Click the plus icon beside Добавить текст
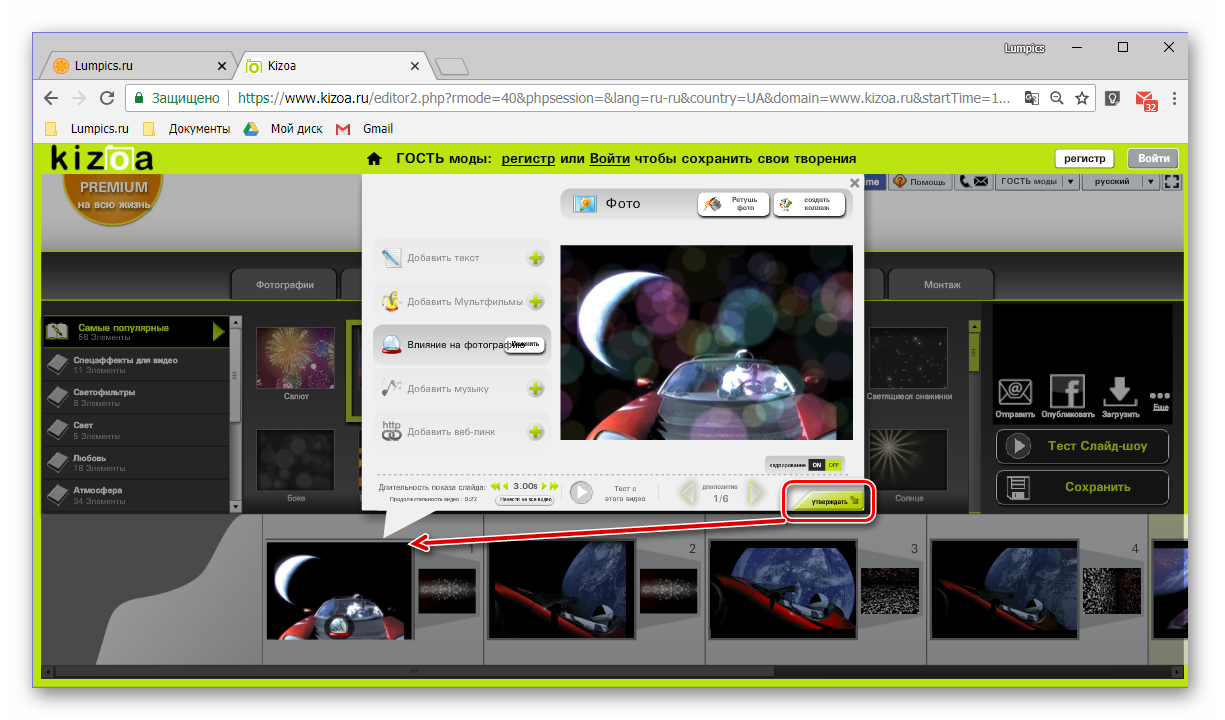The height and width of the screenshot is (720, 1225). click(x=536, y=259)
